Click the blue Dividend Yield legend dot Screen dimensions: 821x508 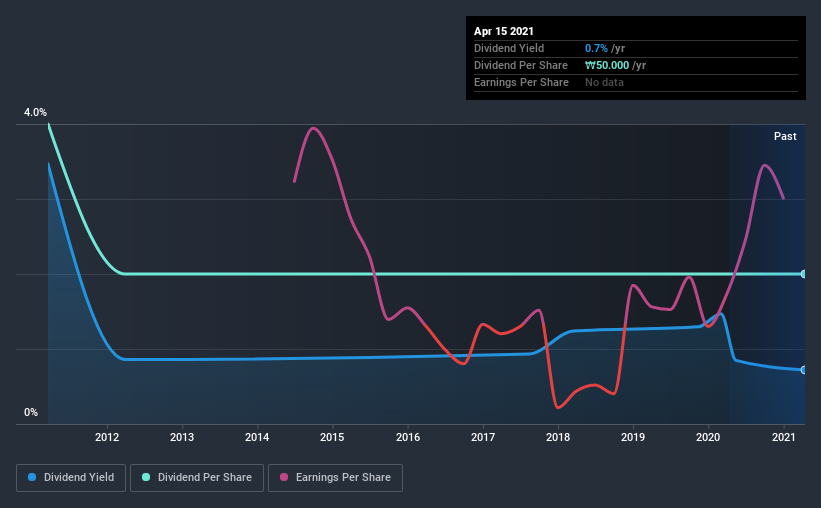[32, 477]
